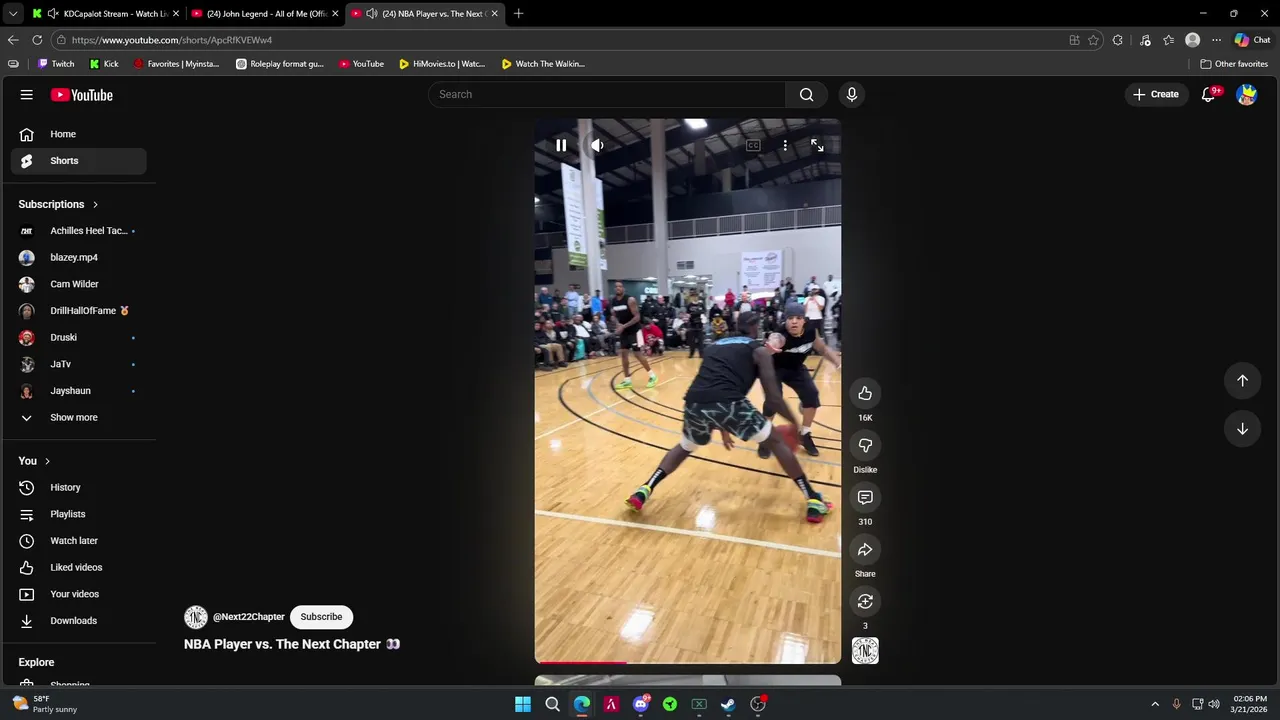Go to the previous Short arrow
The image size is (1280, 720).
(x=1242, y=380)
